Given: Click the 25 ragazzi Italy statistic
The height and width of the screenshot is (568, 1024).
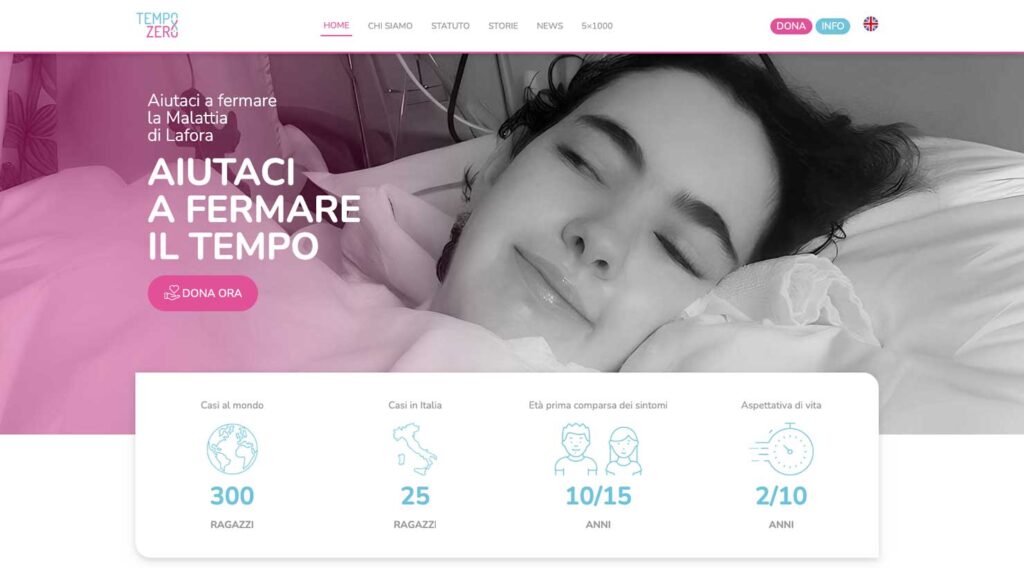Looking at the screenshot, I should (x=415, y=496).
